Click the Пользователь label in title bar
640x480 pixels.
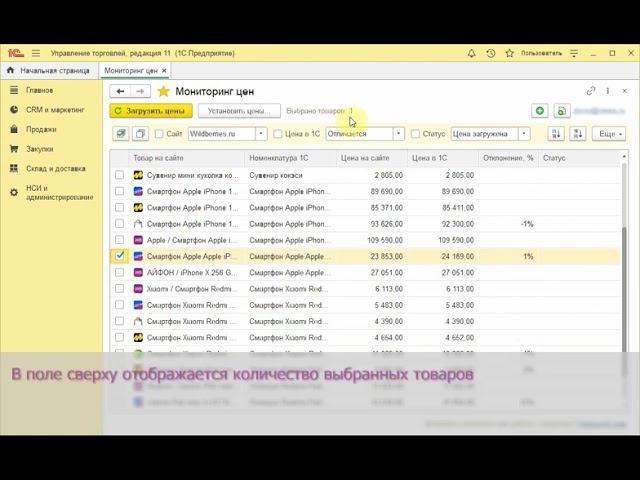[x=541, y=53]
